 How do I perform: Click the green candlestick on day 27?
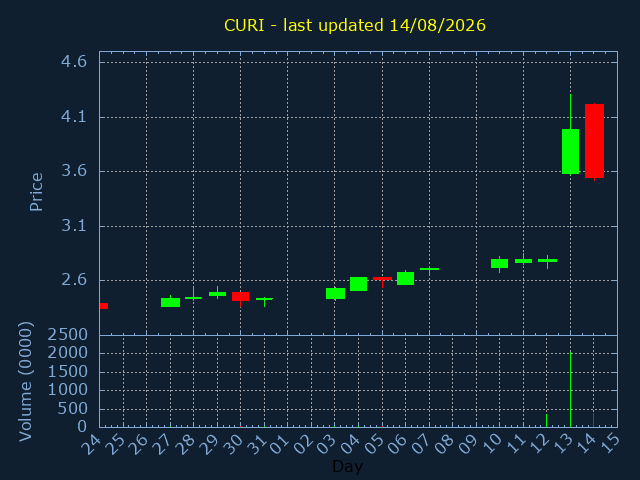click(170, 302)
